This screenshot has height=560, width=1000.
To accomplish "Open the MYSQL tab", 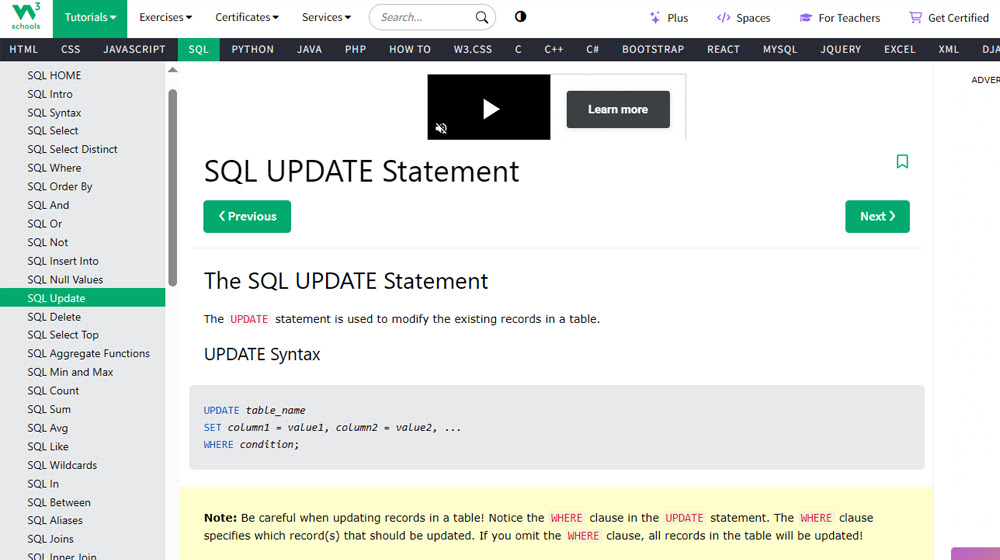I will (780, 49).
